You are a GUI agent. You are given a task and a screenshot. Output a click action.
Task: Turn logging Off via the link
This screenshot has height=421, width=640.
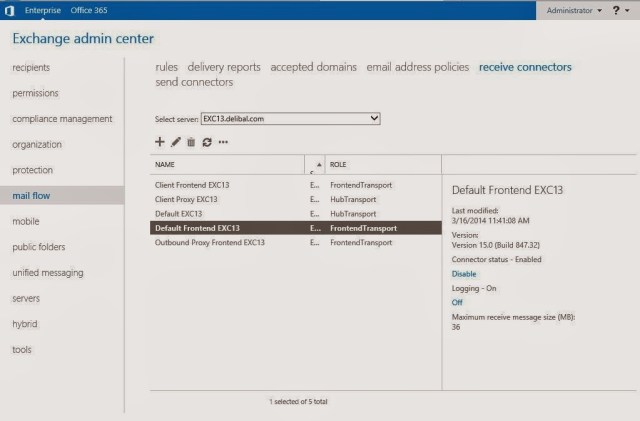457,301
